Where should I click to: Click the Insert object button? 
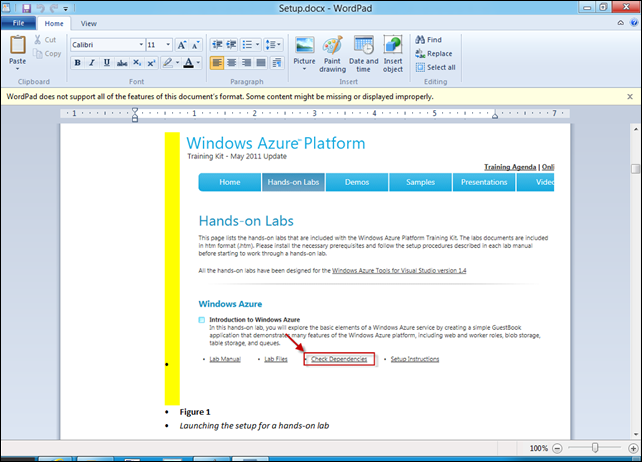(393, 54)
